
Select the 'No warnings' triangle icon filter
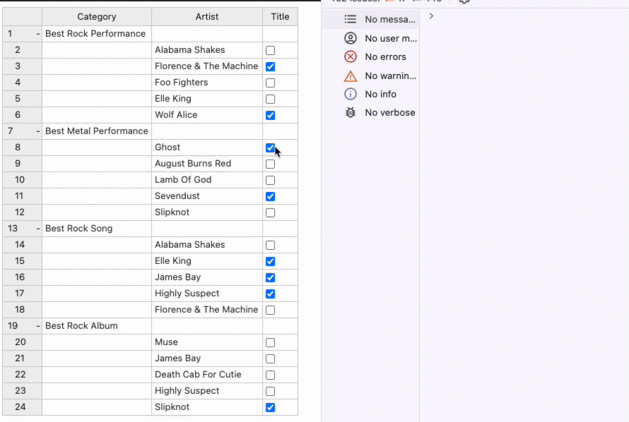point(350,75)
